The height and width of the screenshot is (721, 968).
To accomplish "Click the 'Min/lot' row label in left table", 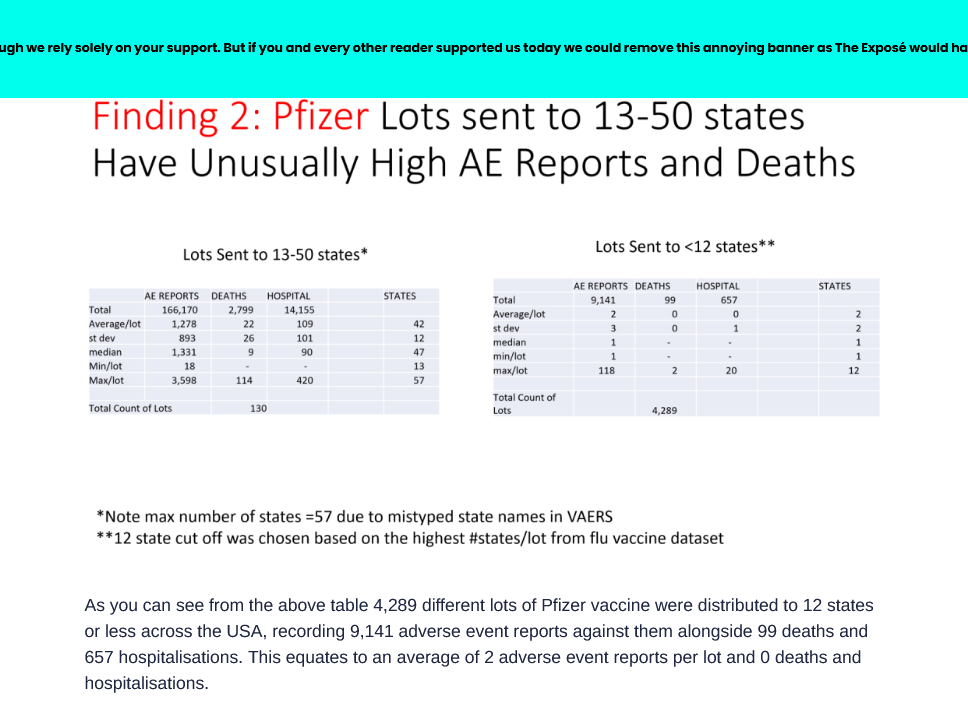I will [106, 366].
